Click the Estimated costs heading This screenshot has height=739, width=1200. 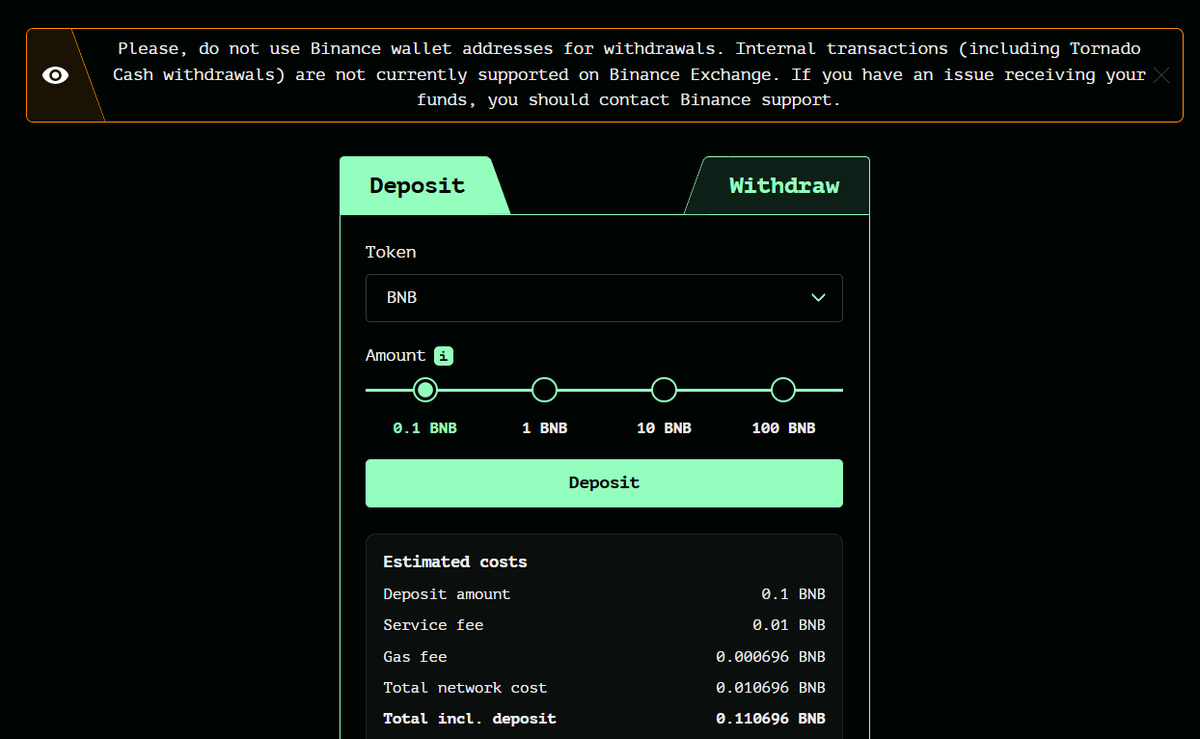click(455, 562)
